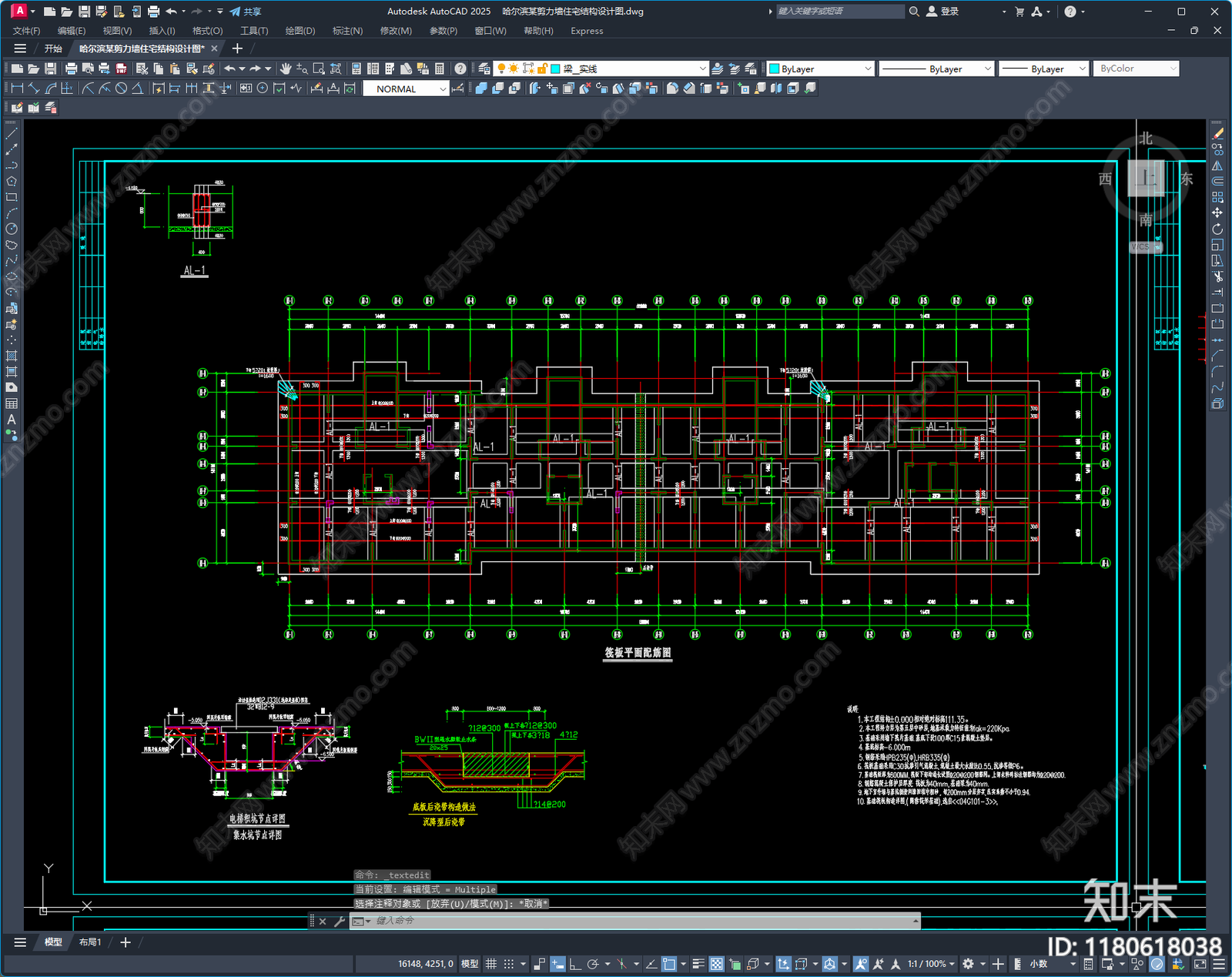Open the 绘图(D) menu
The width and height of the screenshot is (1232, 977).
coord(300,31)
